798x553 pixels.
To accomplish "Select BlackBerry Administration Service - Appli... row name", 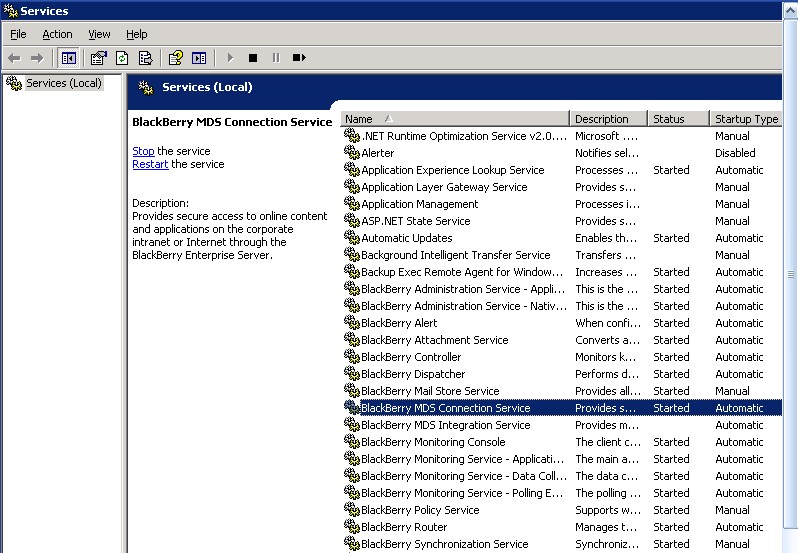I will (x=463, y=289).
